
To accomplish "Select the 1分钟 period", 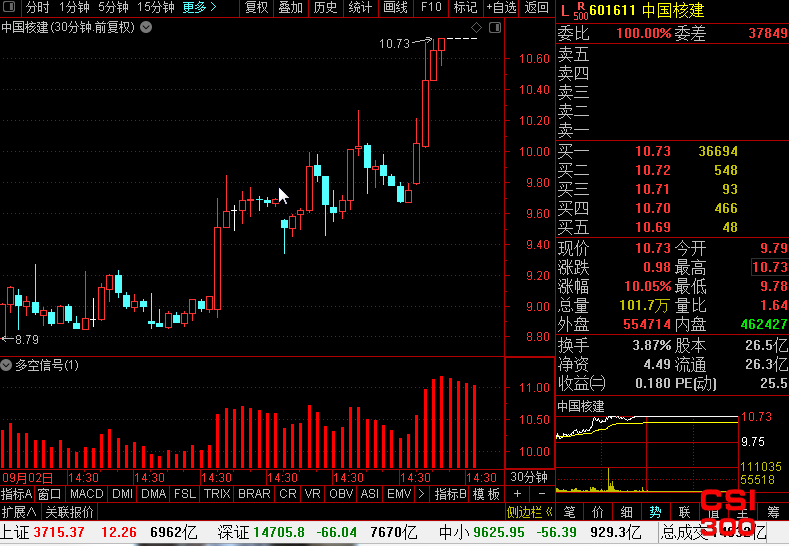I will (x=74, y=7).
